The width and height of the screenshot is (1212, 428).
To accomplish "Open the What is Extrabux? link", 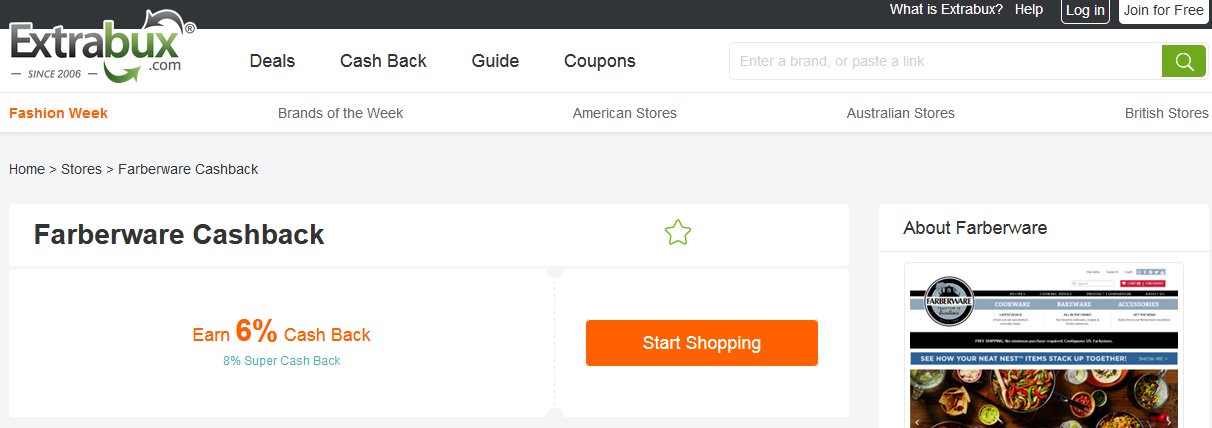I will point(946,10).
